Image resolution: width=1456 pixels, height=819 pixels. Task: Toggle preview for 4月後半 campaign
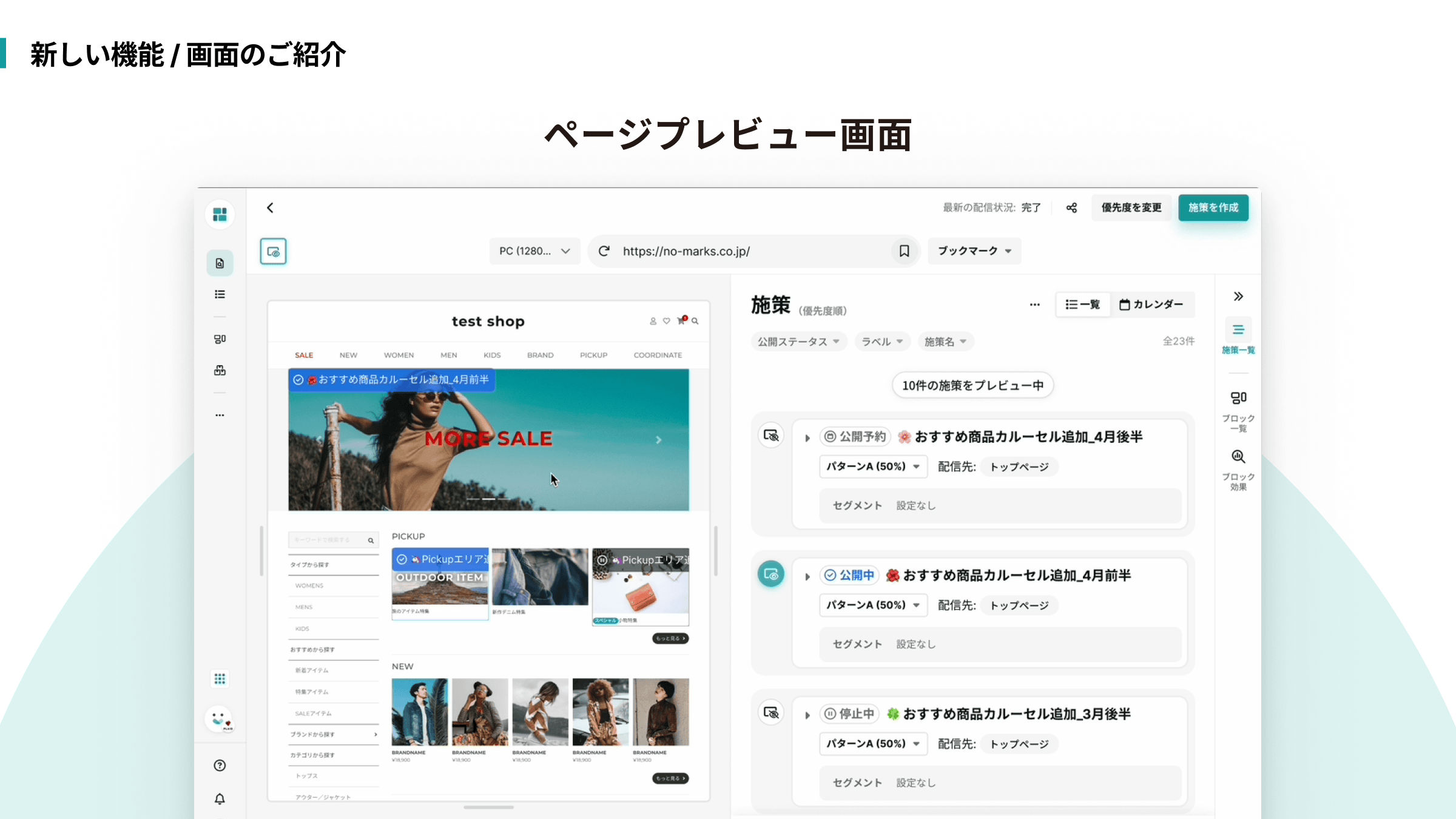click(771, 436)
